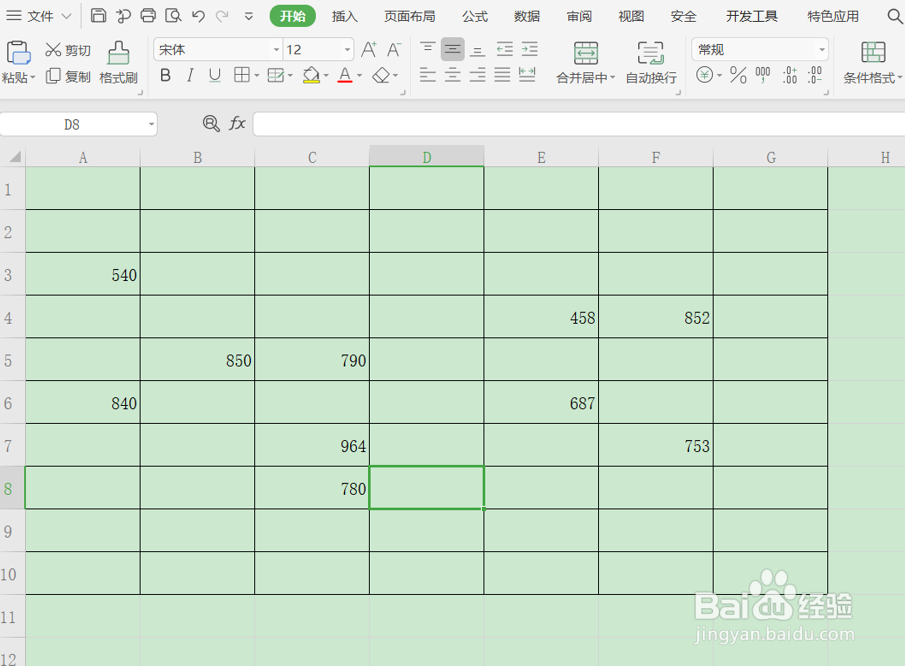Open the 宋体 font name dropdown
Image resolution: width=905 pixels, height=666 pixels.
point(276,50)
